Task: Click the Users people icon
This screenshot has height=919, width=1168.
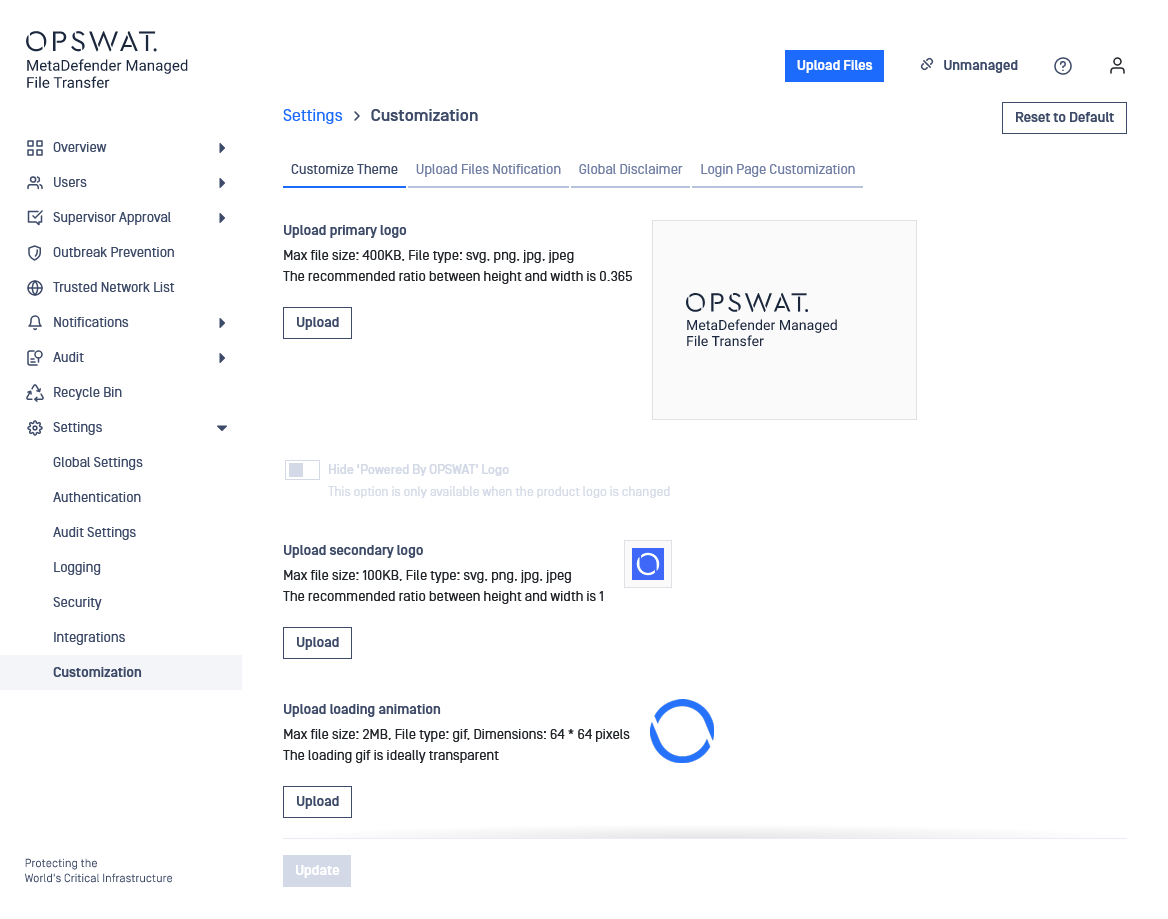Action: (34, 182)
